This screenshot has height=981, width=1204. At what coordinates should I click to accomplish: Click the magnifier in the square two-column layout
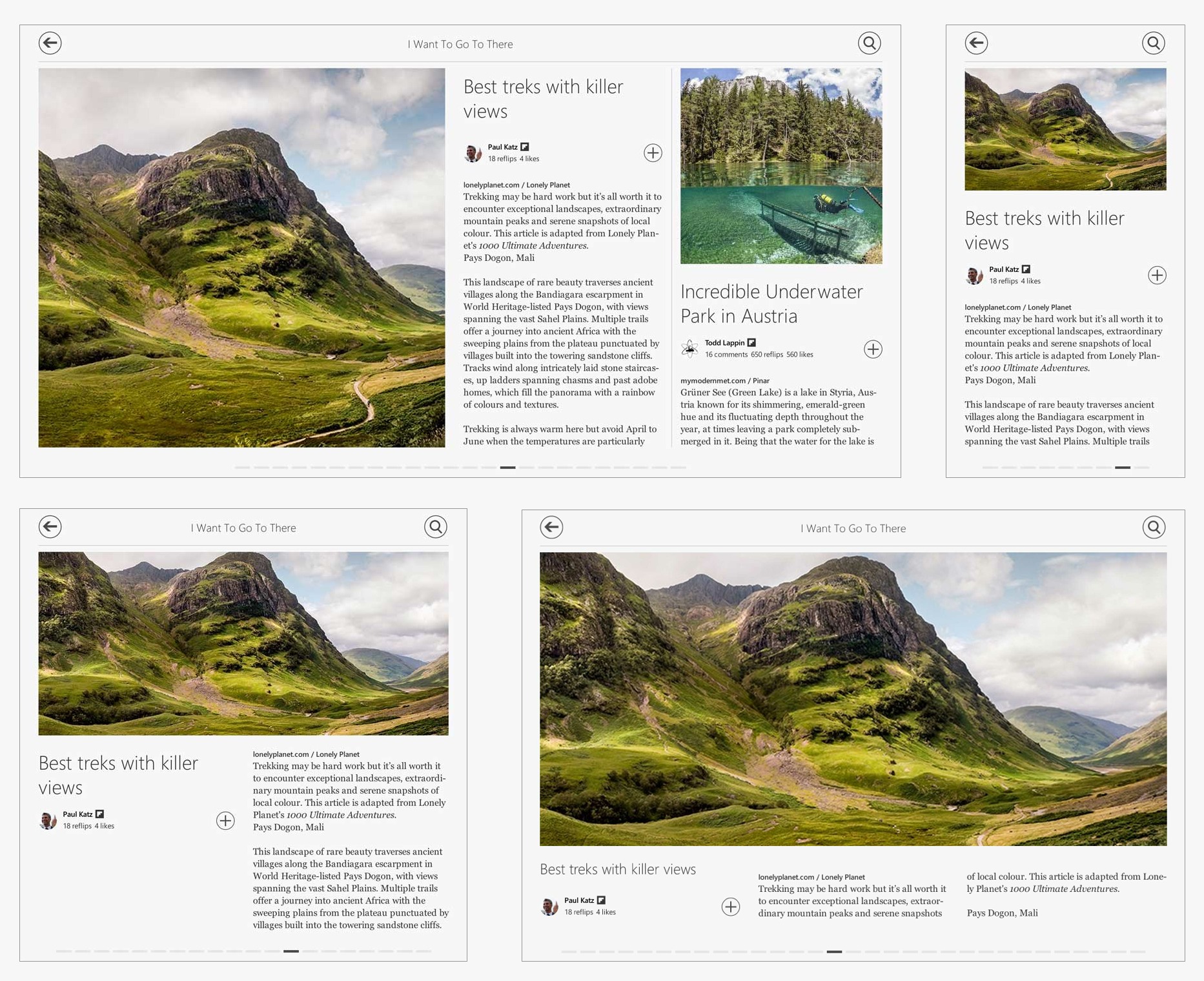pyautogui.click(x=436, y=527)
